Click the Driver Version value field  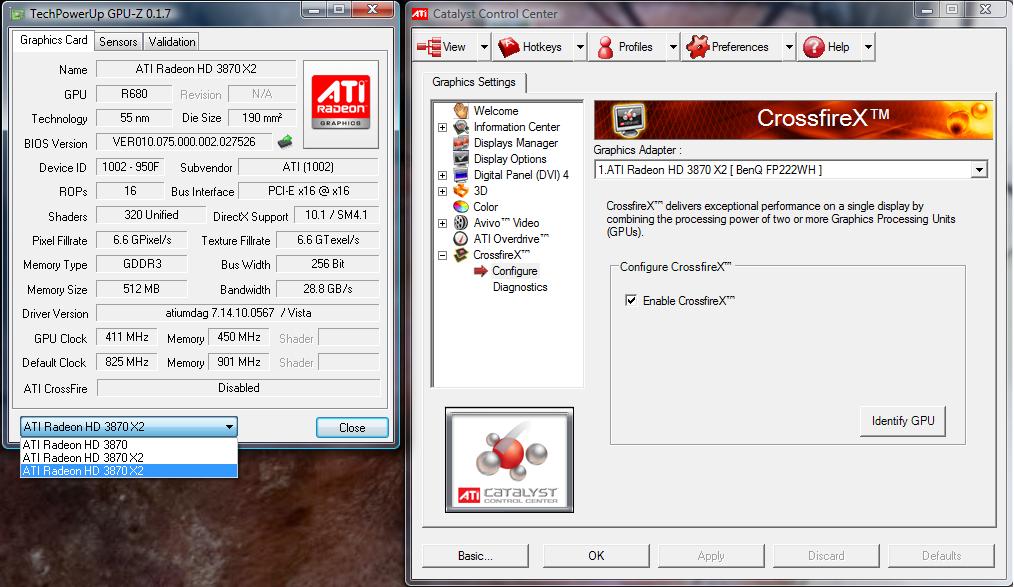pyautogui.click(x=238, y=313)
